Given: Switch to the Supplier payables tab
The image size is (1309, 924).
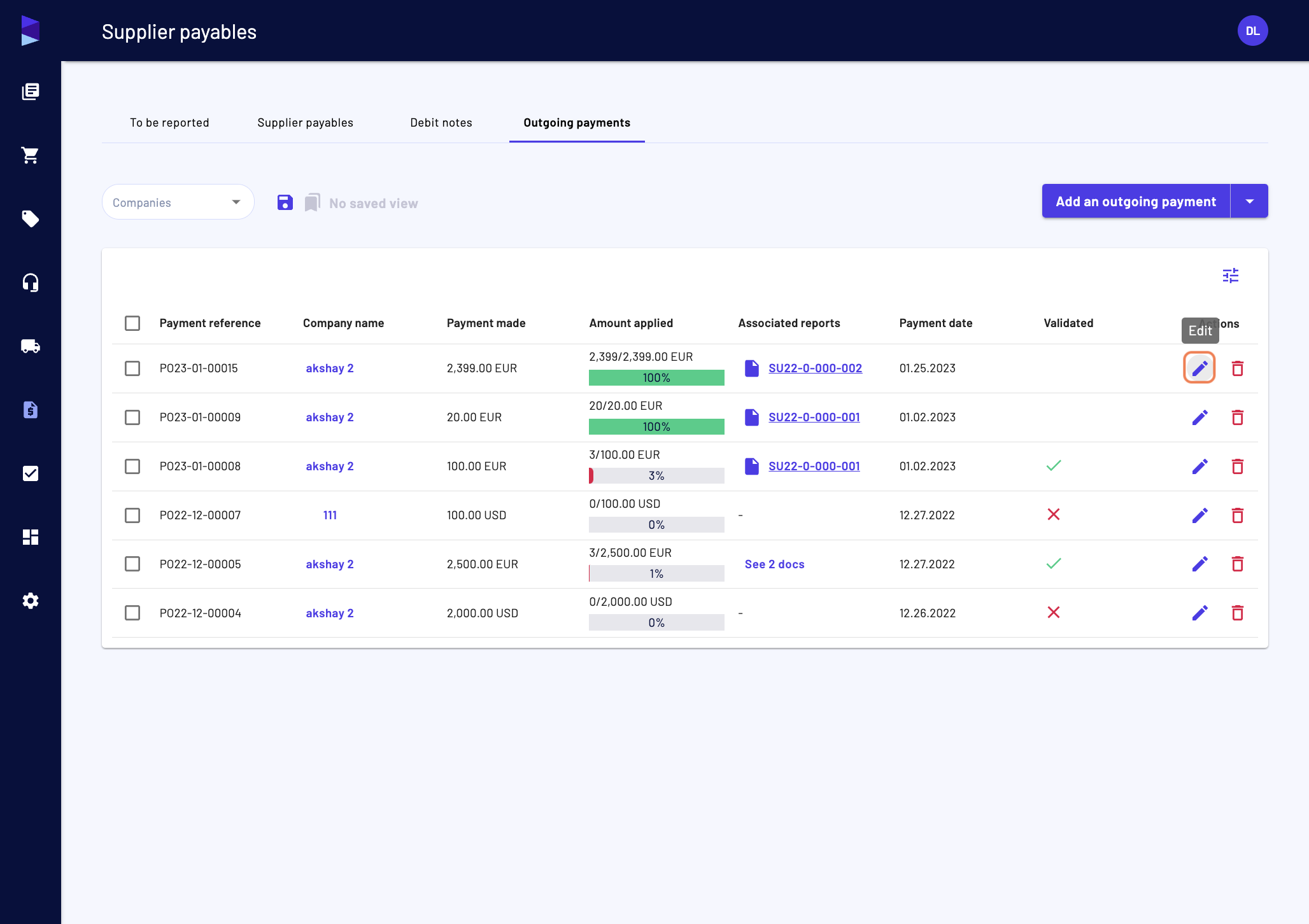Looking at the screenshot, I should pyautogui.click(x=305, y=123).
